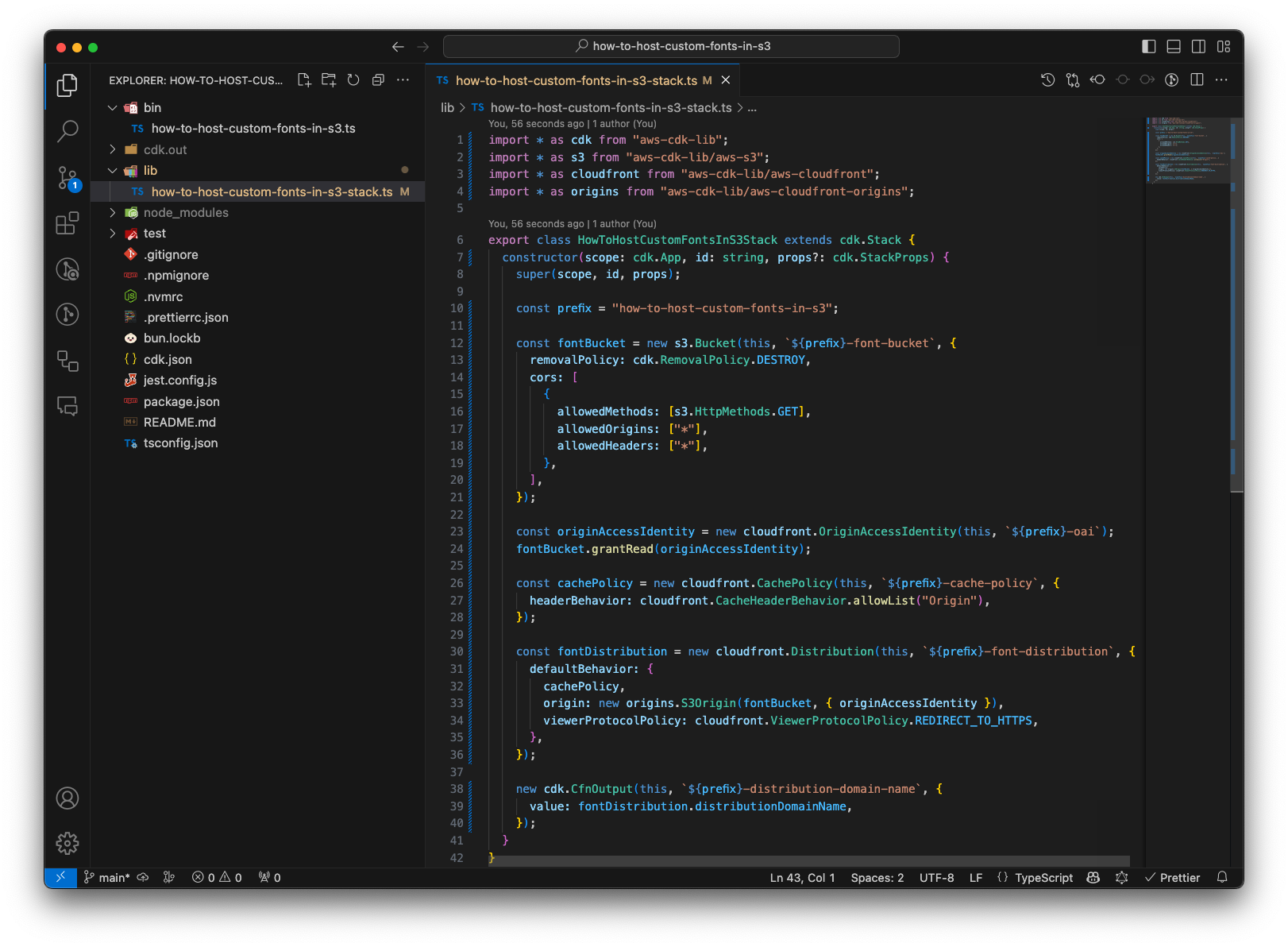Toggle the secondary side bar

[1199, 47]
